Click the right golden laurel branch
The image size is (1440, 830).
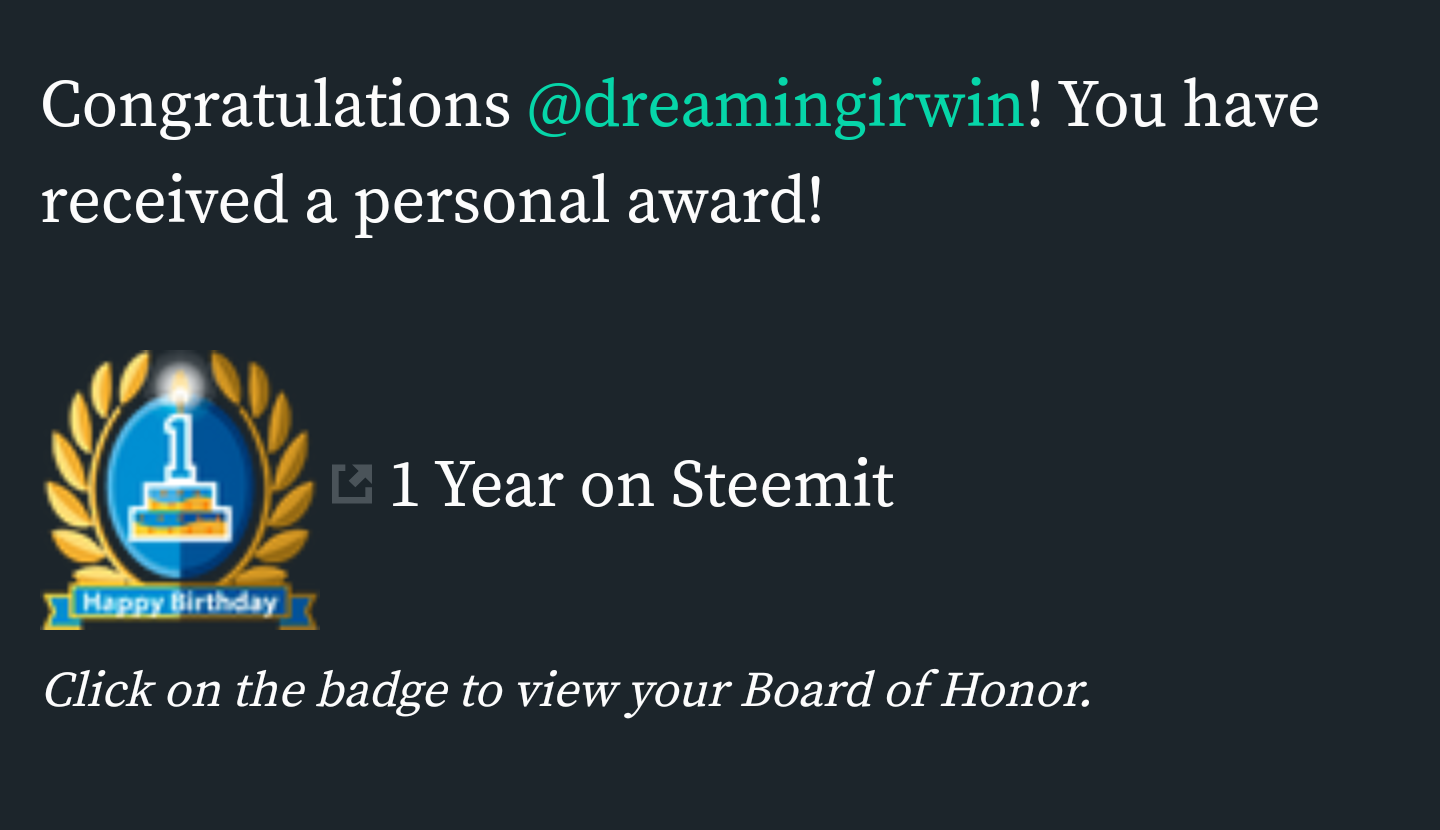274,470
